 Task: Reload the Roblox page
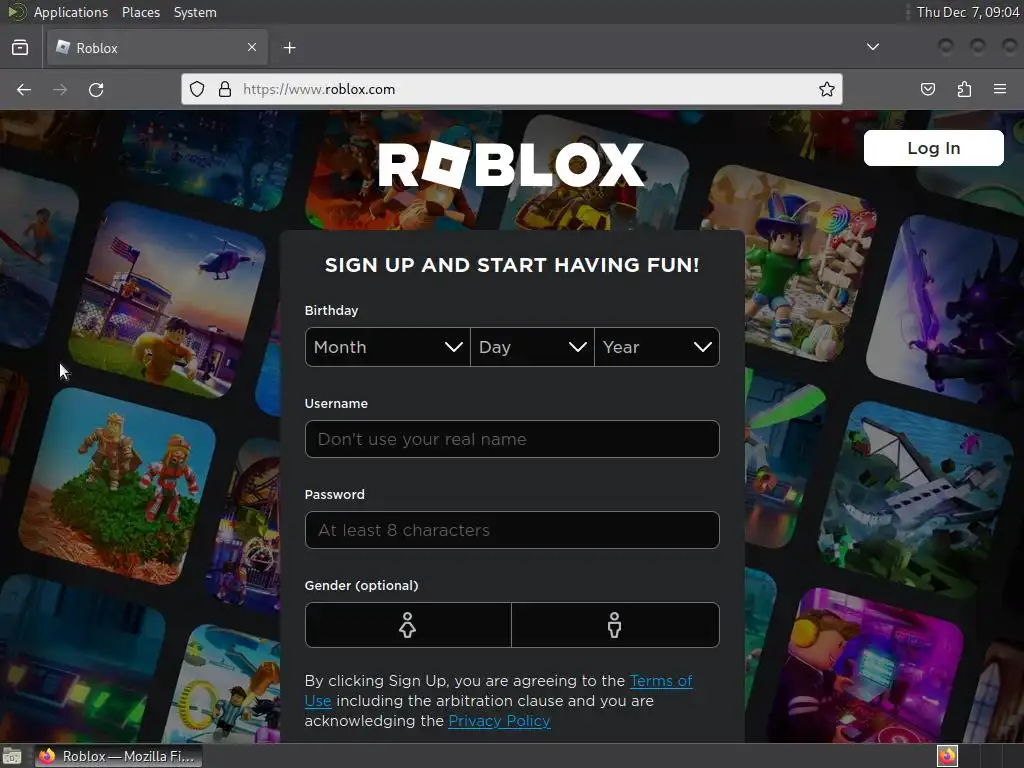96,89
